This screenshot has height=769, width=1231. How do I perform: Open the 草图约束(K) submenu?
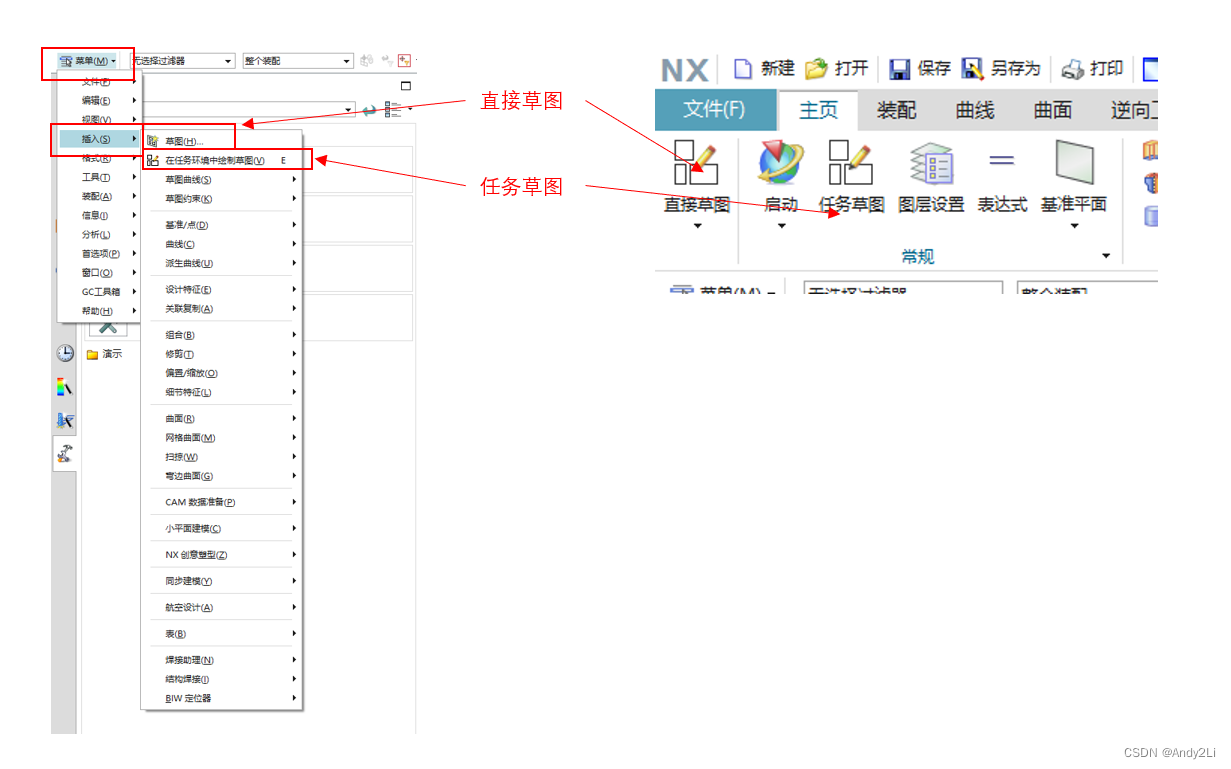(221, 198)
